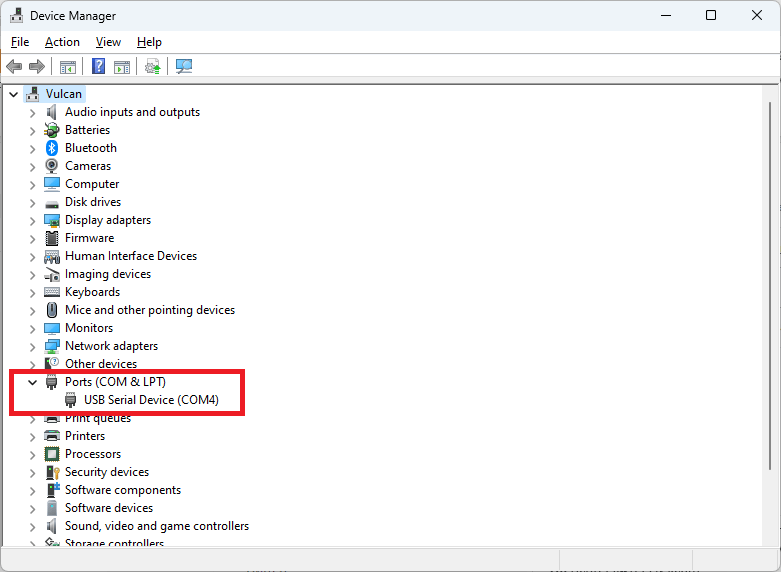
Task: Expand the Display adapters category
Action: [x=32, y=221]
